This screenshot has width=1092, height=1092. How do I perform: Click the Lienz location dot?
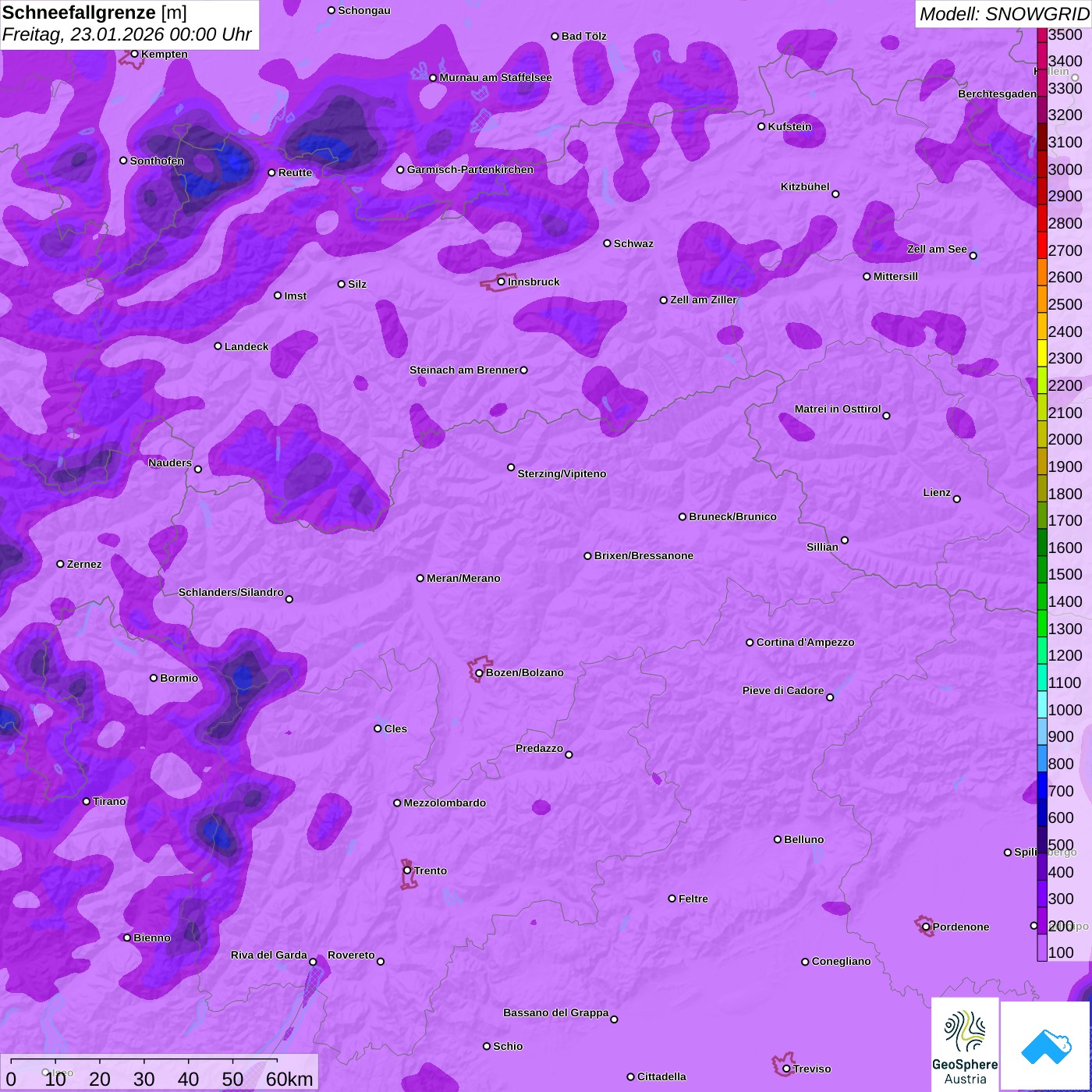[x=957, y=499]
